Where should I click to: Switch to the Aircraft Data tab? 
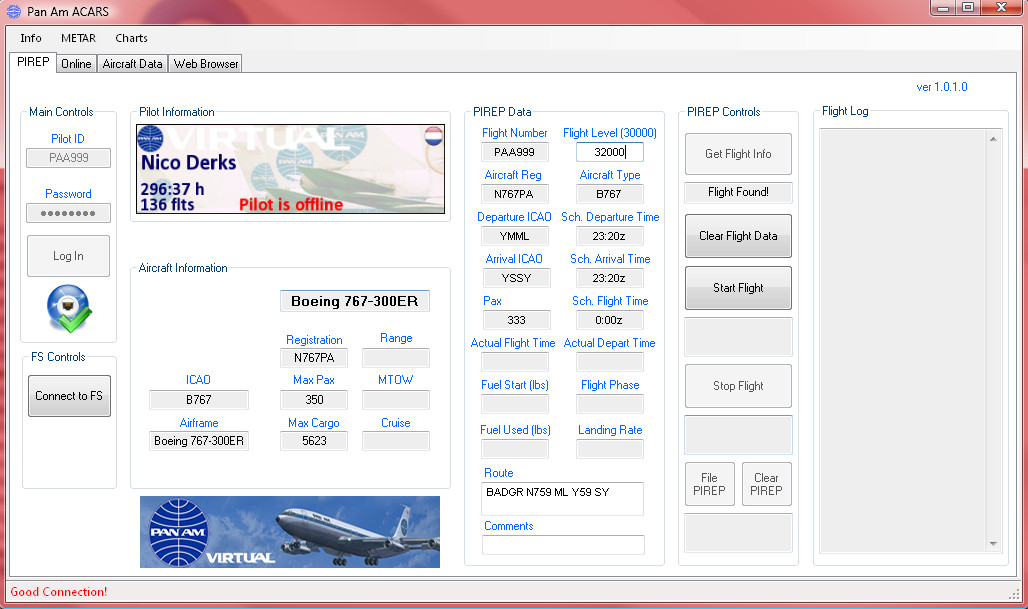pos(132,64)
